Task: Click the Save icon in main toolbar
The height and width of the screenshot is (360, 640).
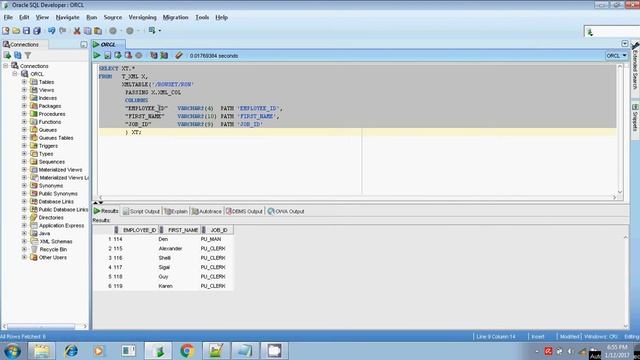Action: coord(27,31)
